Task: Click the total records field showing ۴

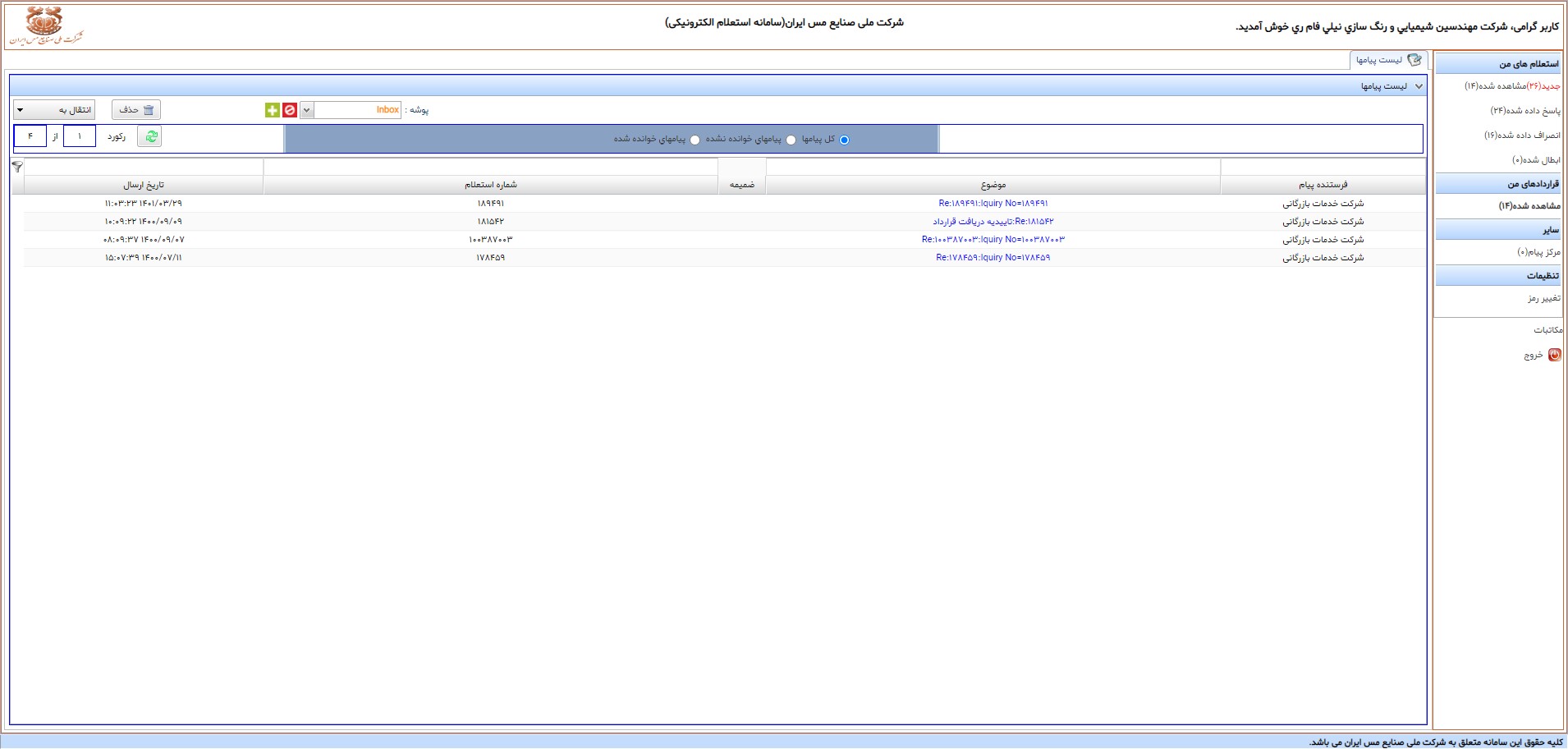Action: 30,136
